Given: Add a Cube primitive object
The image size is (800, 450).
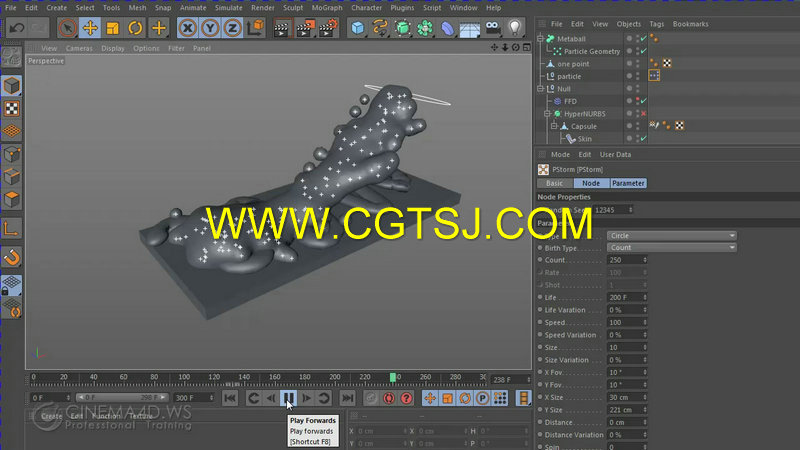Looking at the screenshot, I should coord(358,28).
